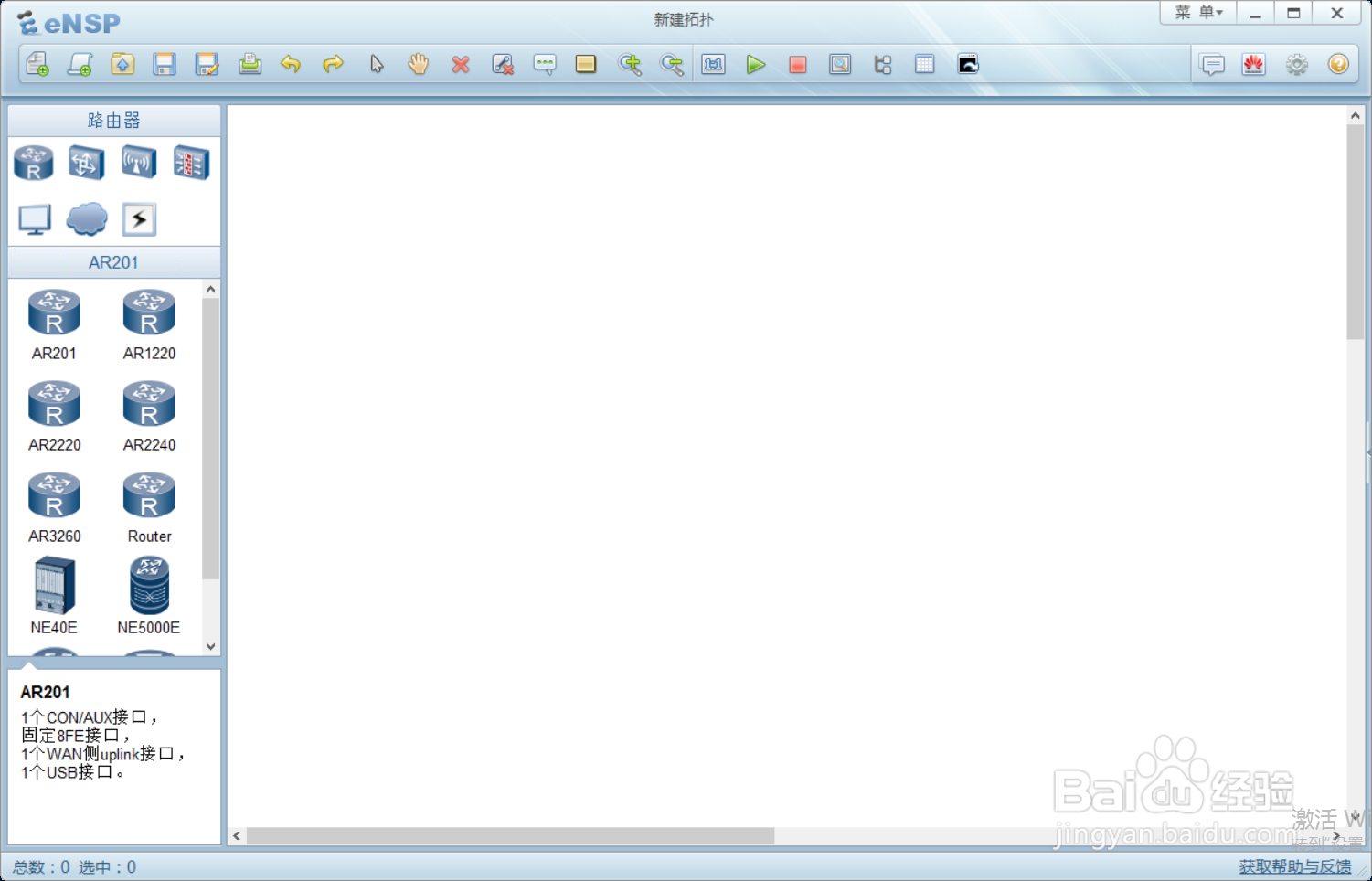Pick the AR201 router device

(55, 324)
